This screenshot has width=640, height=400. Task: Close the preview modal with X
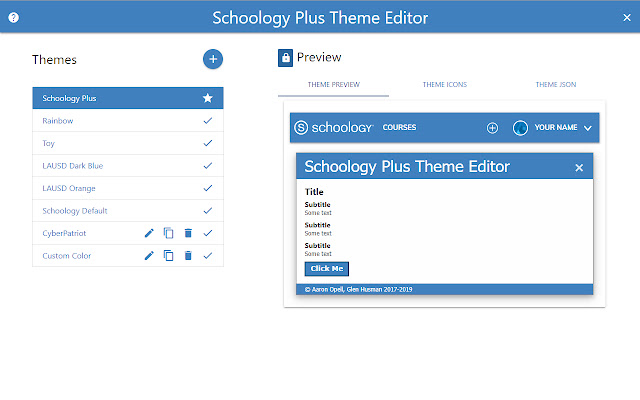pos(579,167)
